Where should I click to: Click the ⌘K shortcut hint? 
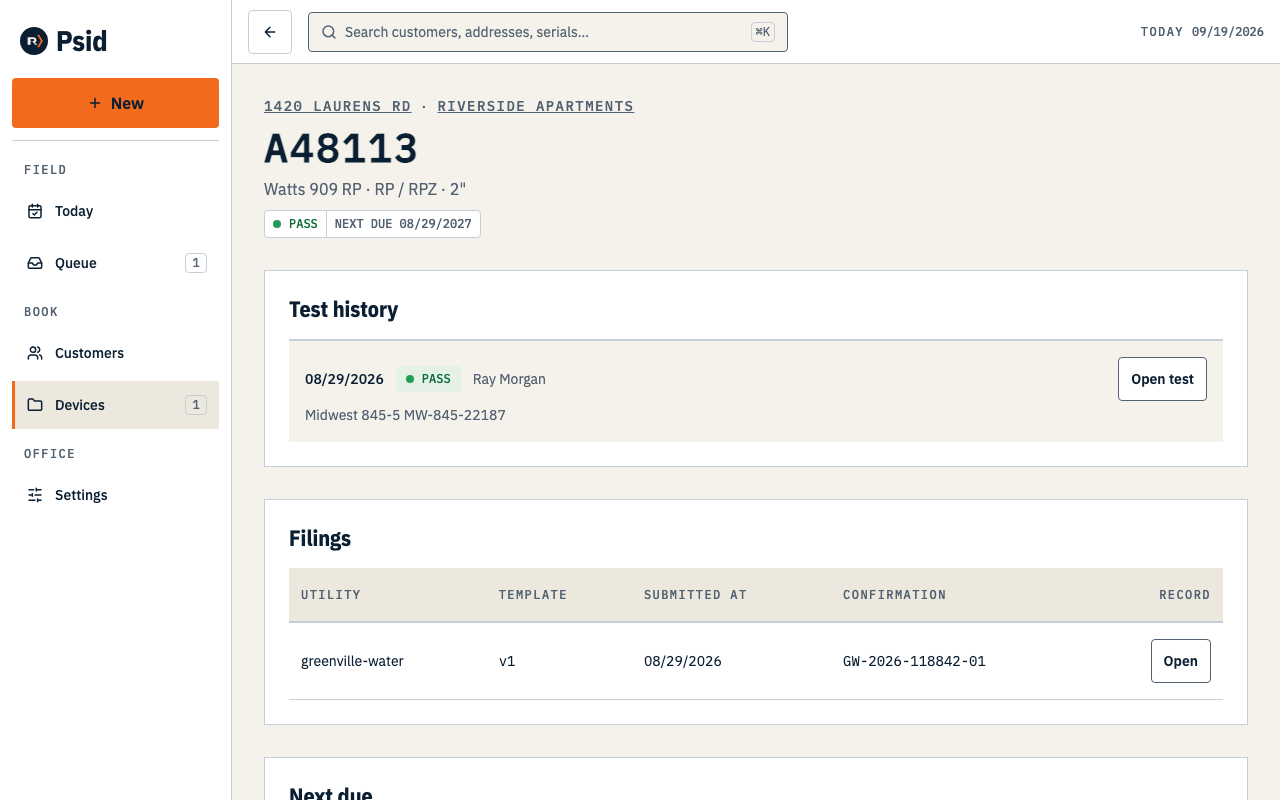click(x=763, y=32)
